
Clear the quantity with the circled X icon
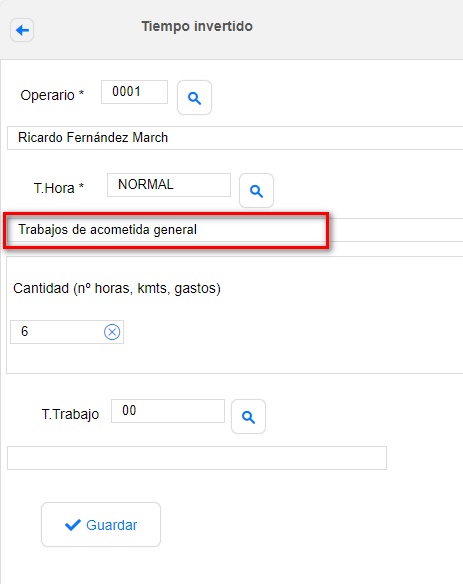[x=112, y=332]
